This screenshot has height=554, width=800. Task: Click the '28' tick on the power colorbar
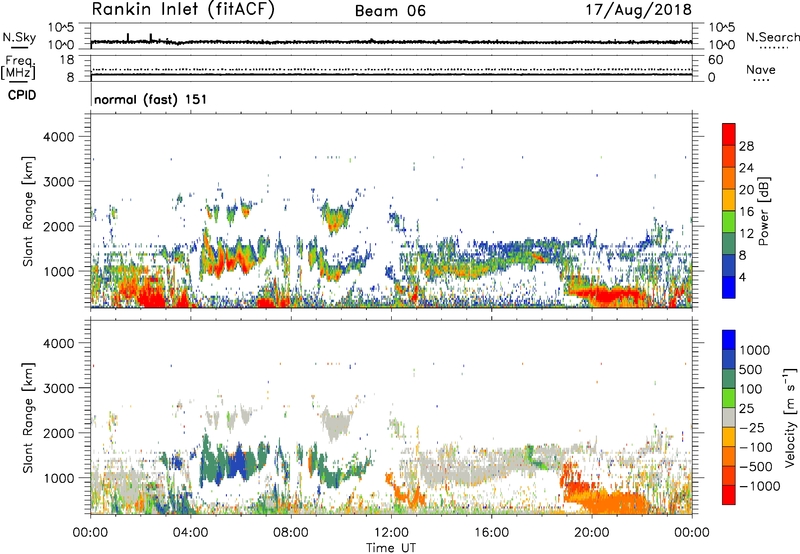746,146
